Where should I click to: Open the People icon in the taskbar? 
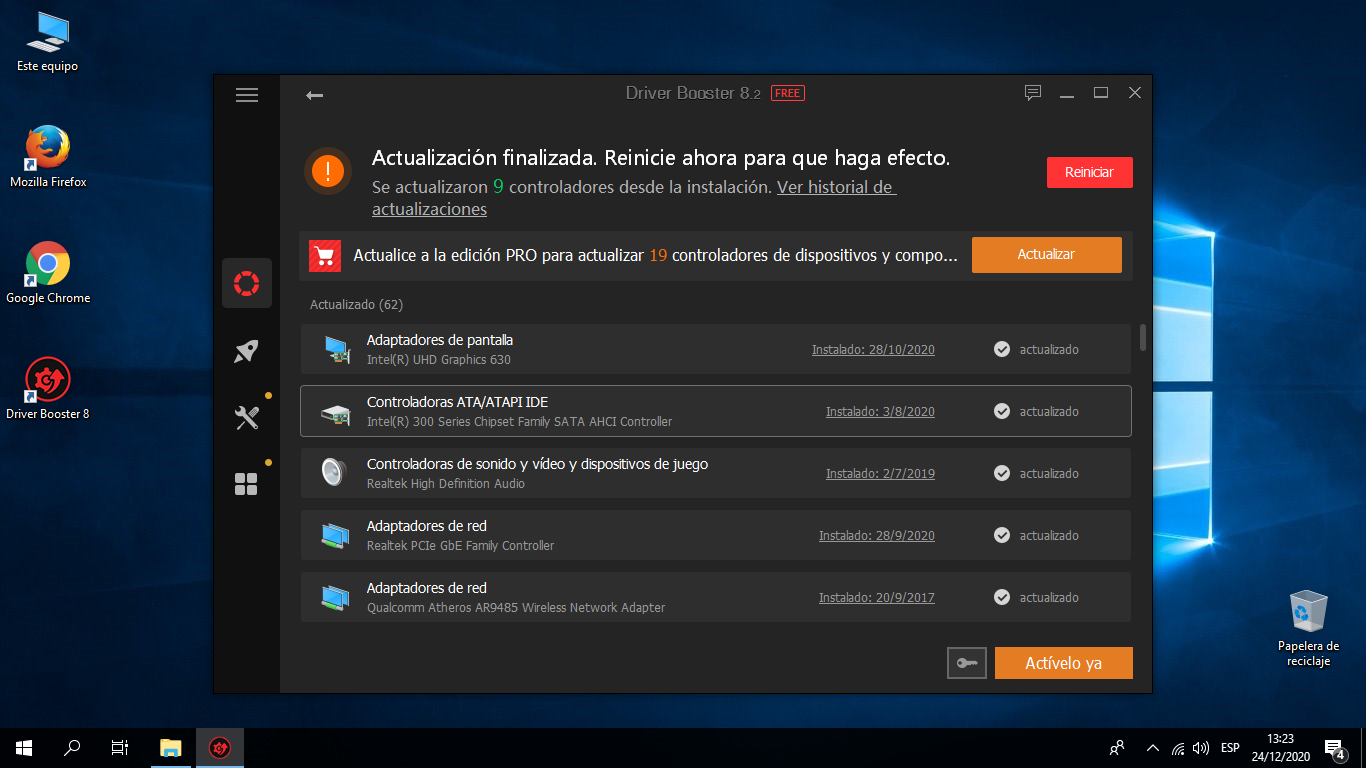[1117, 748]
